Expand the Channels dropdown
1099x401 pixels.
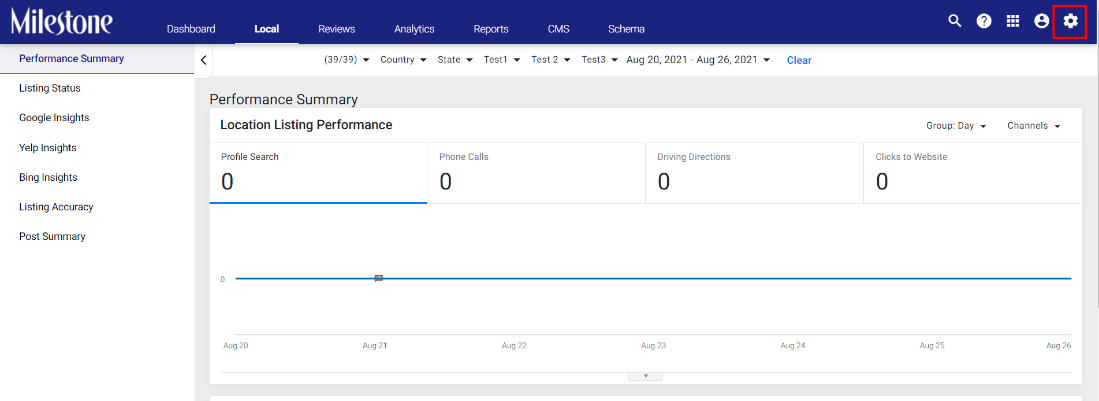1034,126
